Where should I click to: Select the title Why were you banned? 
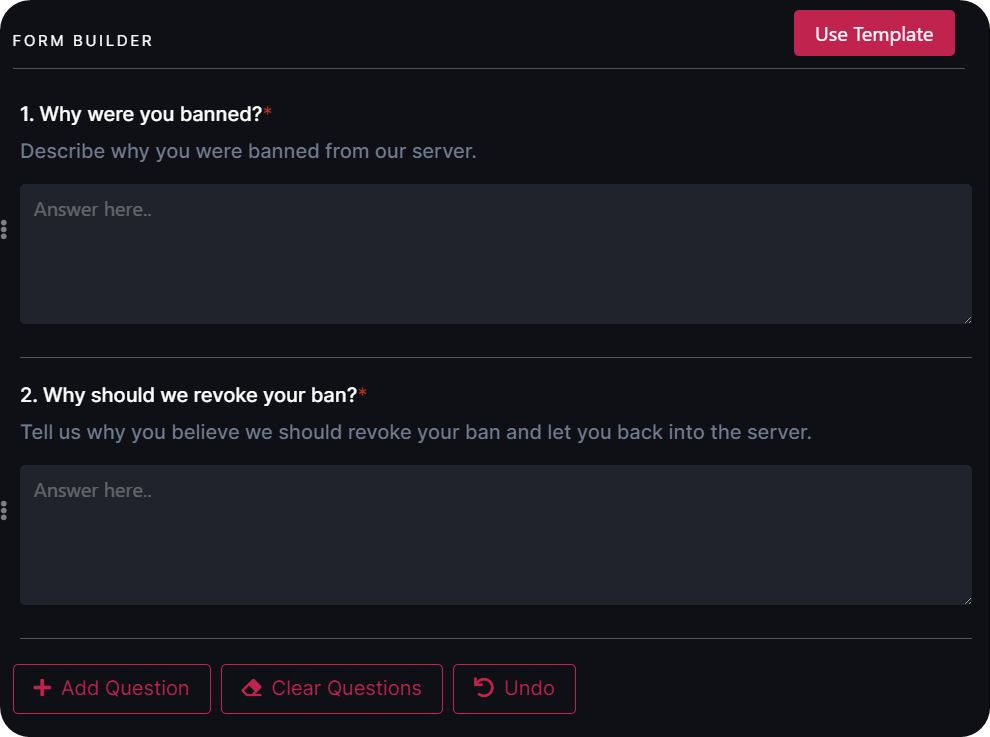click(140, 114)
